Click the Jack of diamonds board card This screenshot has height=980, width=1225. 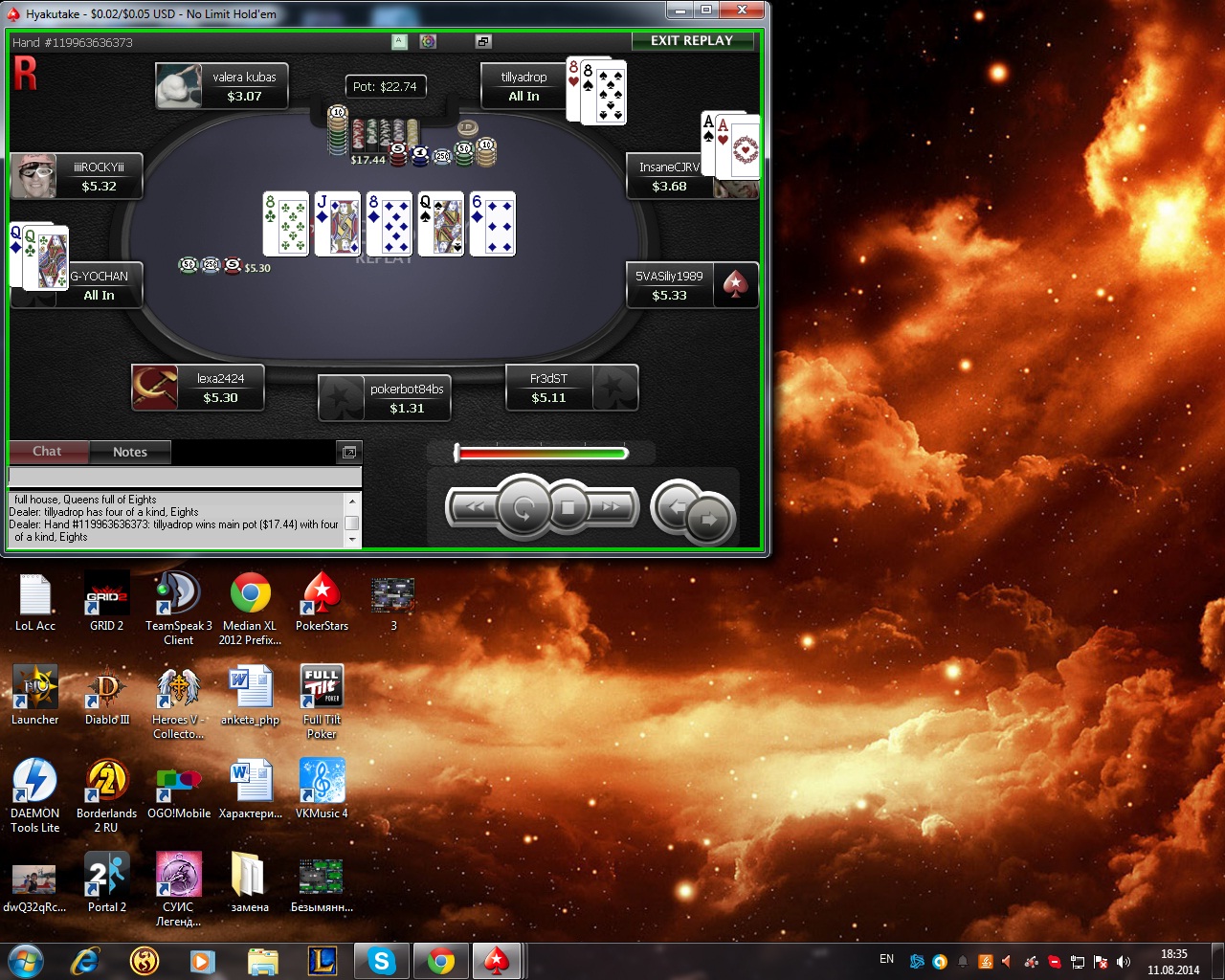coord(338,224)
